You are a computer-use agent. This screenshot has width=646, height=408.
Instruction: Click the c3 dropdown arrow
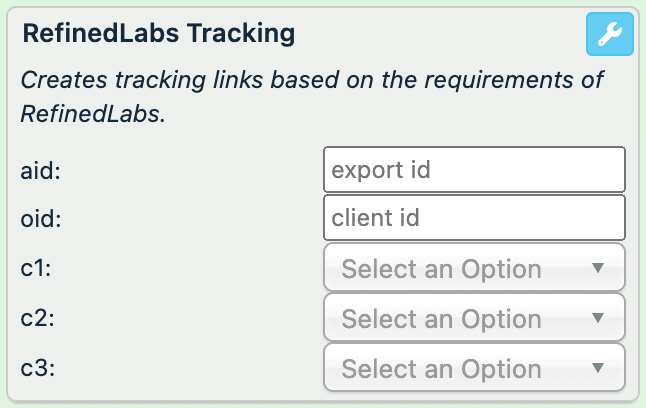(x=598, y=368)
